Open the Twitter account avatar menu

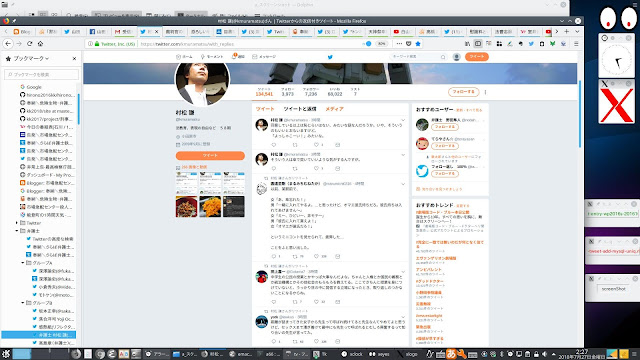coord(457,57)
